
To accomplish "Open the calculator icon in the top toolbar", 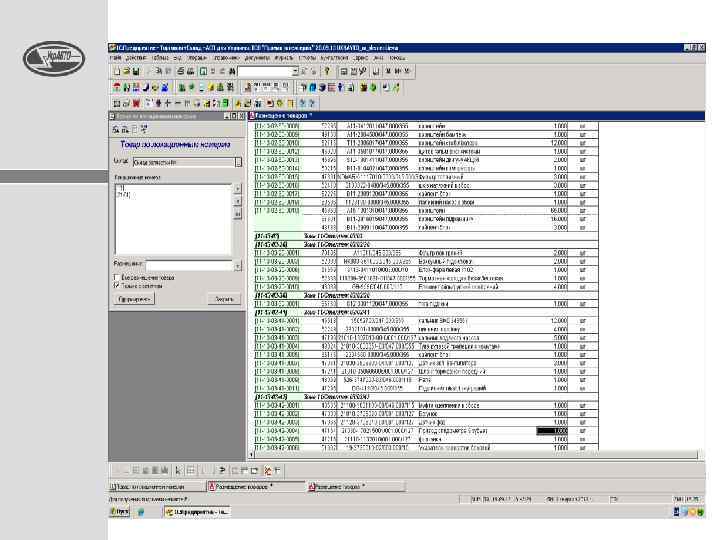I will [x=343, y=71].
